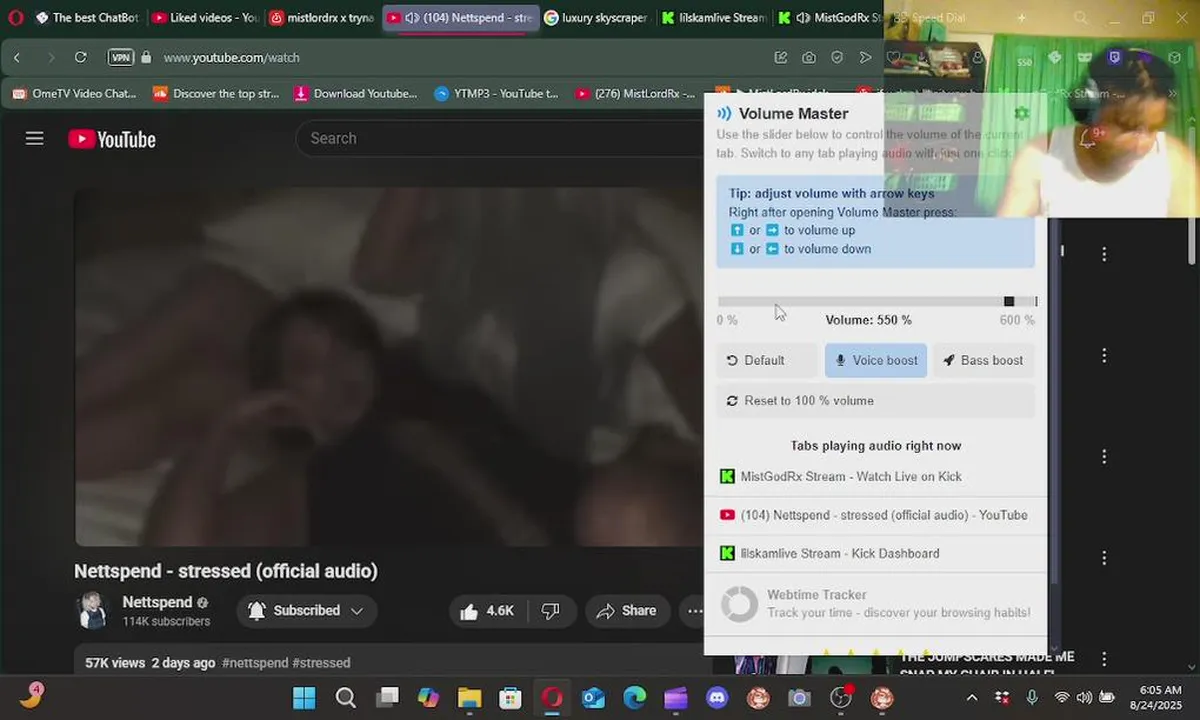The height and width of the screenshot is (720, 1200).
Task: Adjust the Volume Master volume slider
Action: click(876, 301)
